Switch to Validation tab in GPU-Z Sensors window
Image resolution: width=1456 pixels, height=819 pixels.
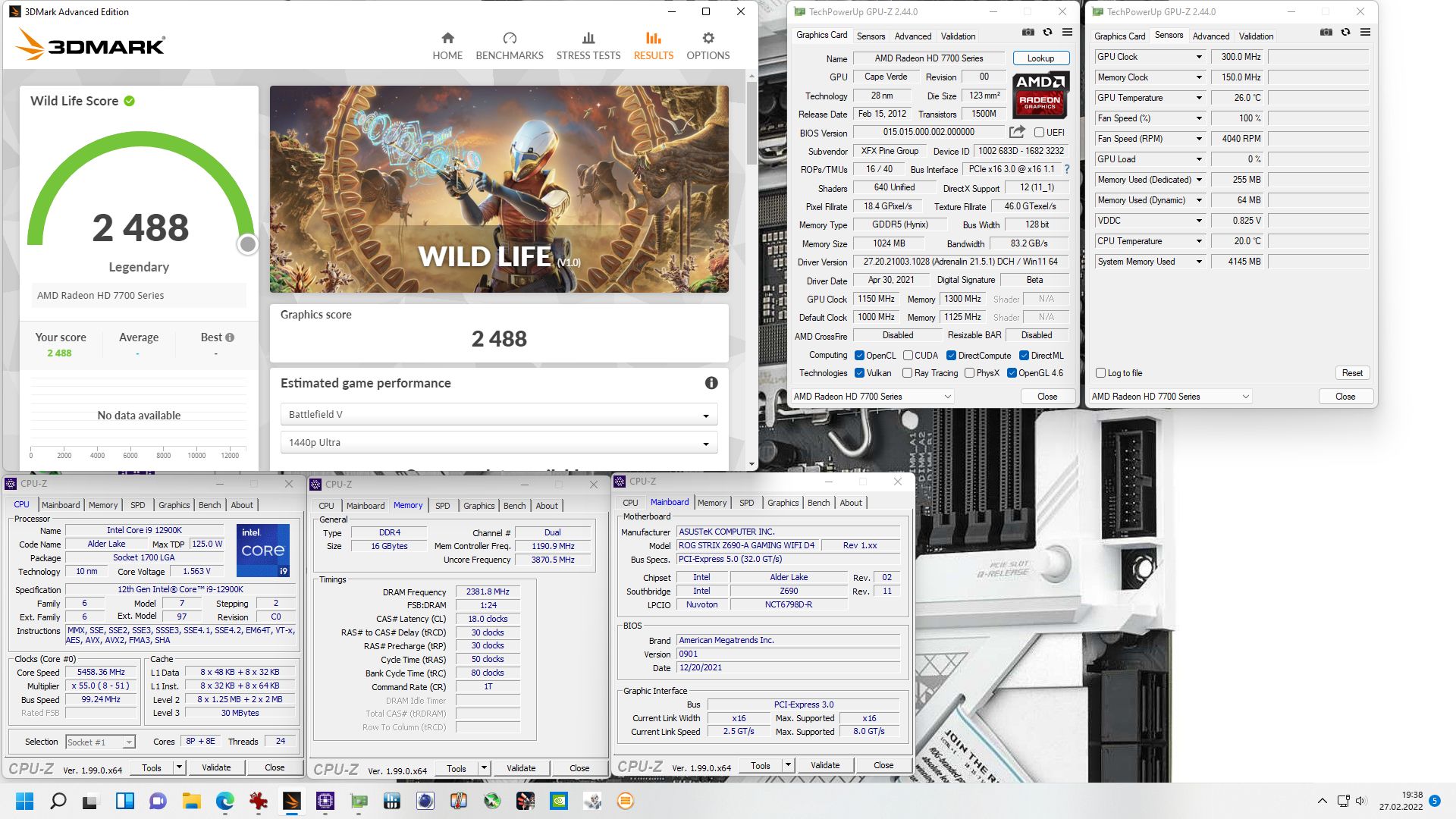point(1256,36)
